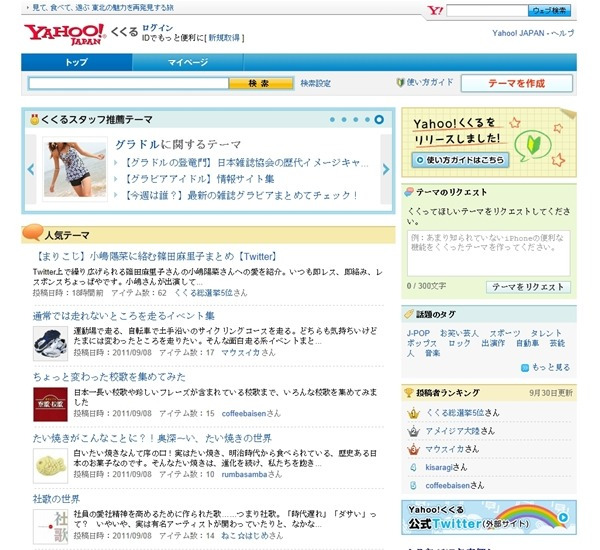Screen dimensions: 600x550
Task: Open 検索設定 link
Action: tap(315, 83)
